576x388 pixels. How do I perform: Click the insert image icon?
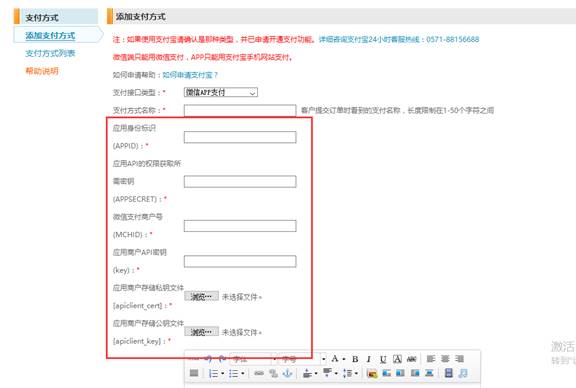[x=372, y=373]
